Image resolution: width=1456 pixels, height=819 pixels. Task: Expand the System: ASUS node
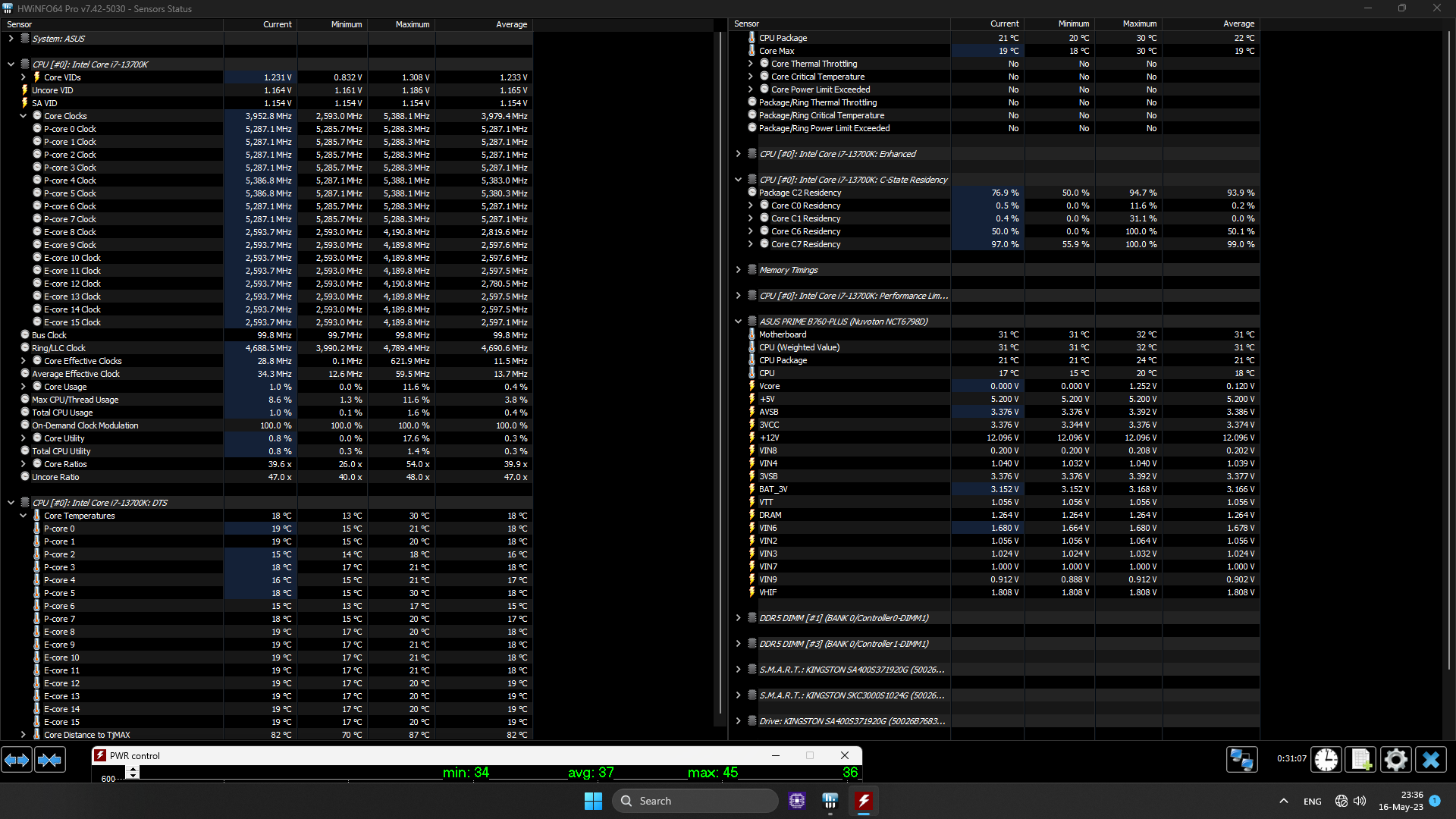click(x=11, y=39)
